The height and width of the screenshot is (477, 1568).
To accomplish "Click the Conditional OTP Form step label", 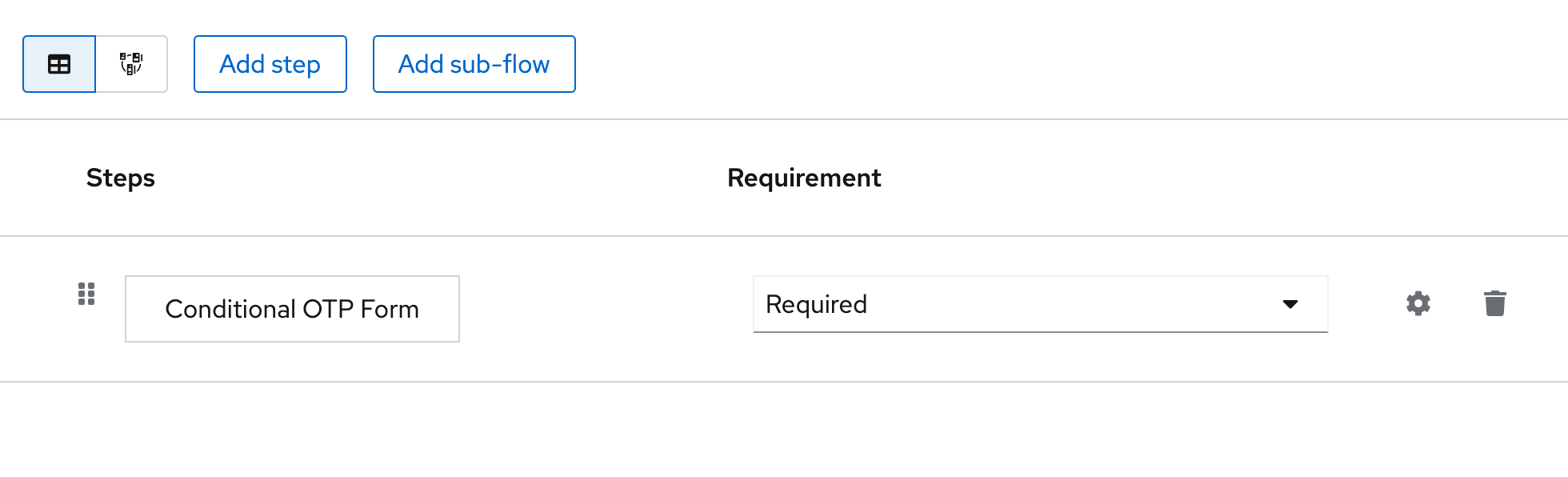I will pyautogui.click(x=292, y=309).
